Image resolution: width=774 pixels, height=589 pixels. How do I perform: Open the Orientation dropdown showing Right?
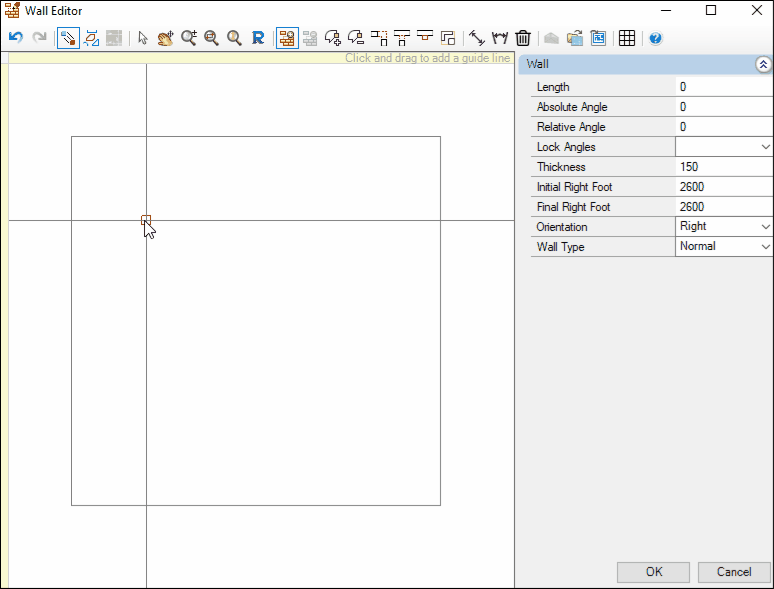(x=765, y=227)
